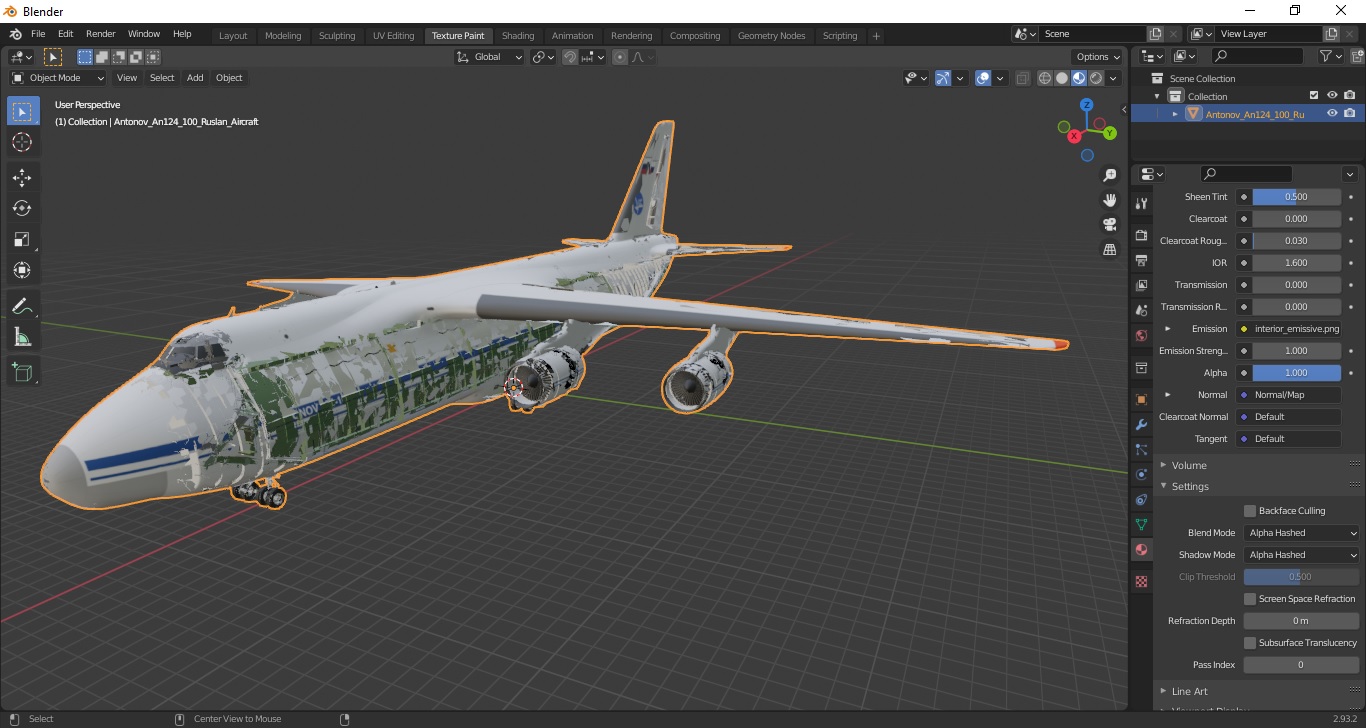
Task: Open the Render properties tab
Action: [x=1141, y=235]
